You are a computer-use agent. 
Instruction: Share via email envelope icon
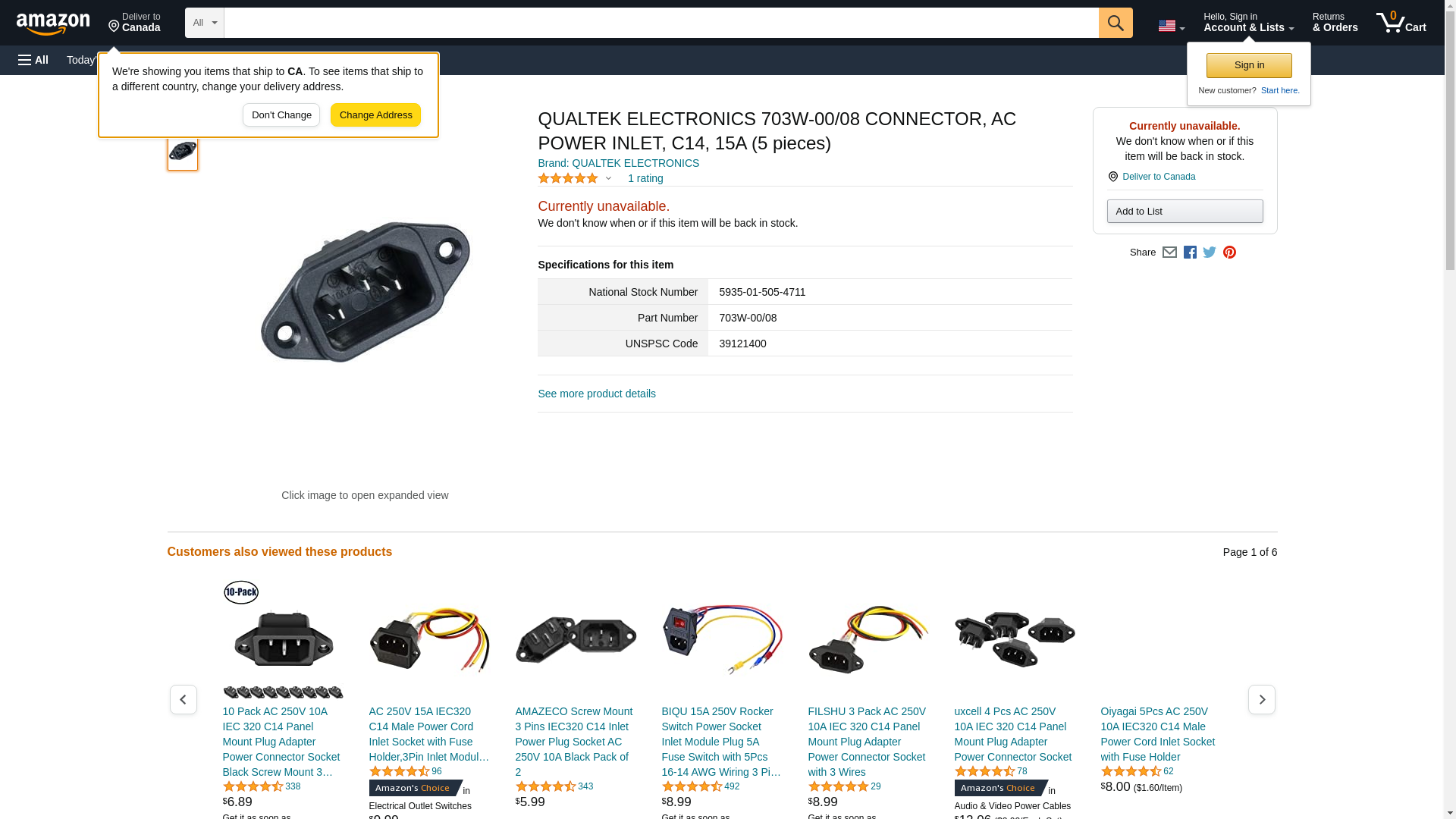pyautogui.click(x=1169, y=253)
